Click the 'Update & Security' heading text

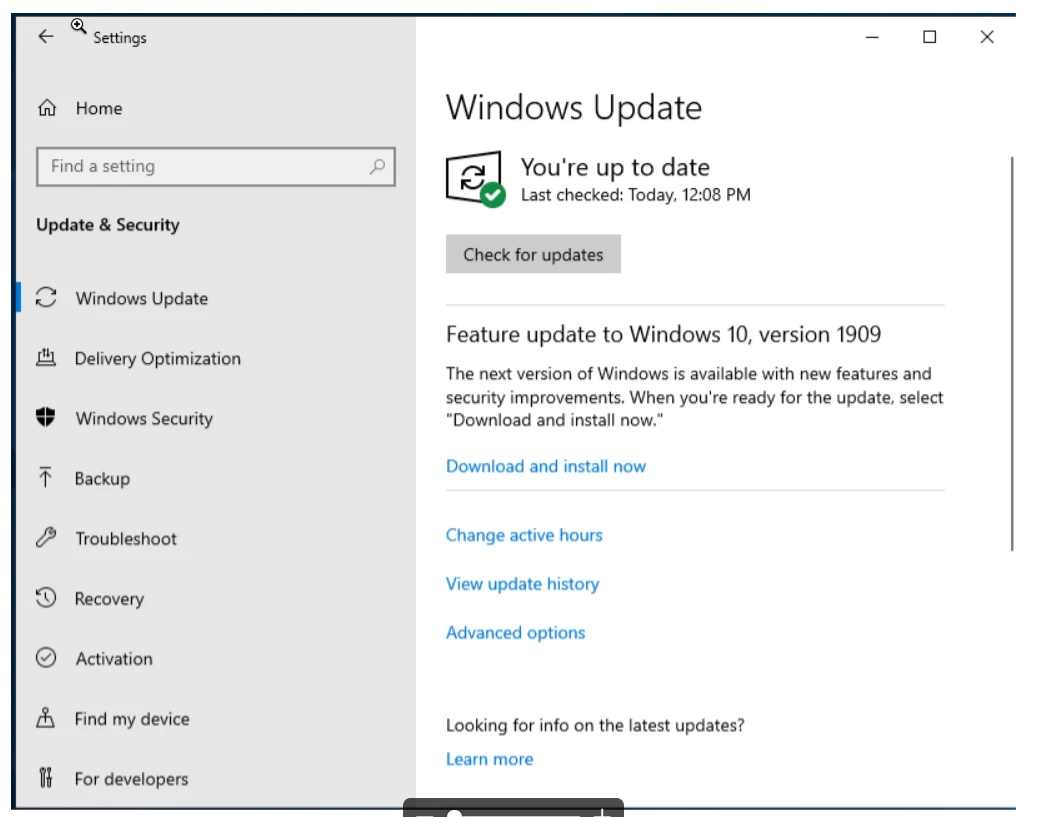[x=108, y=225]
